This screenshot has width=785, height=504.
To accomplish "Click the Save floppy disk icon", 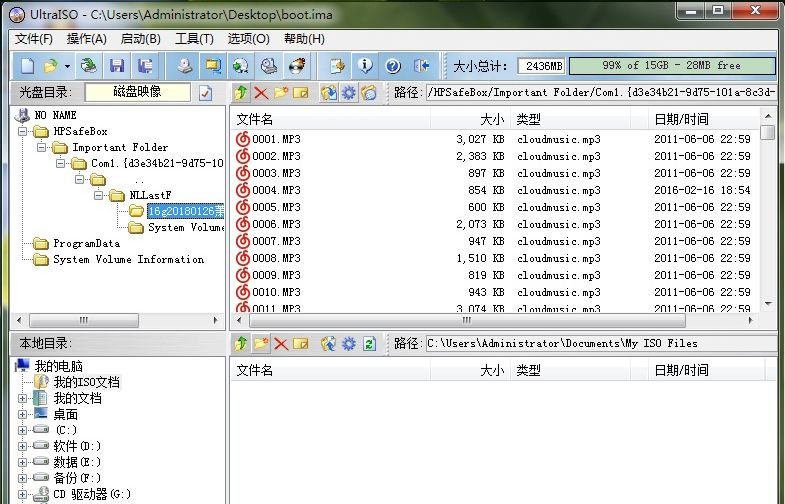I will (x=117, y=66).
